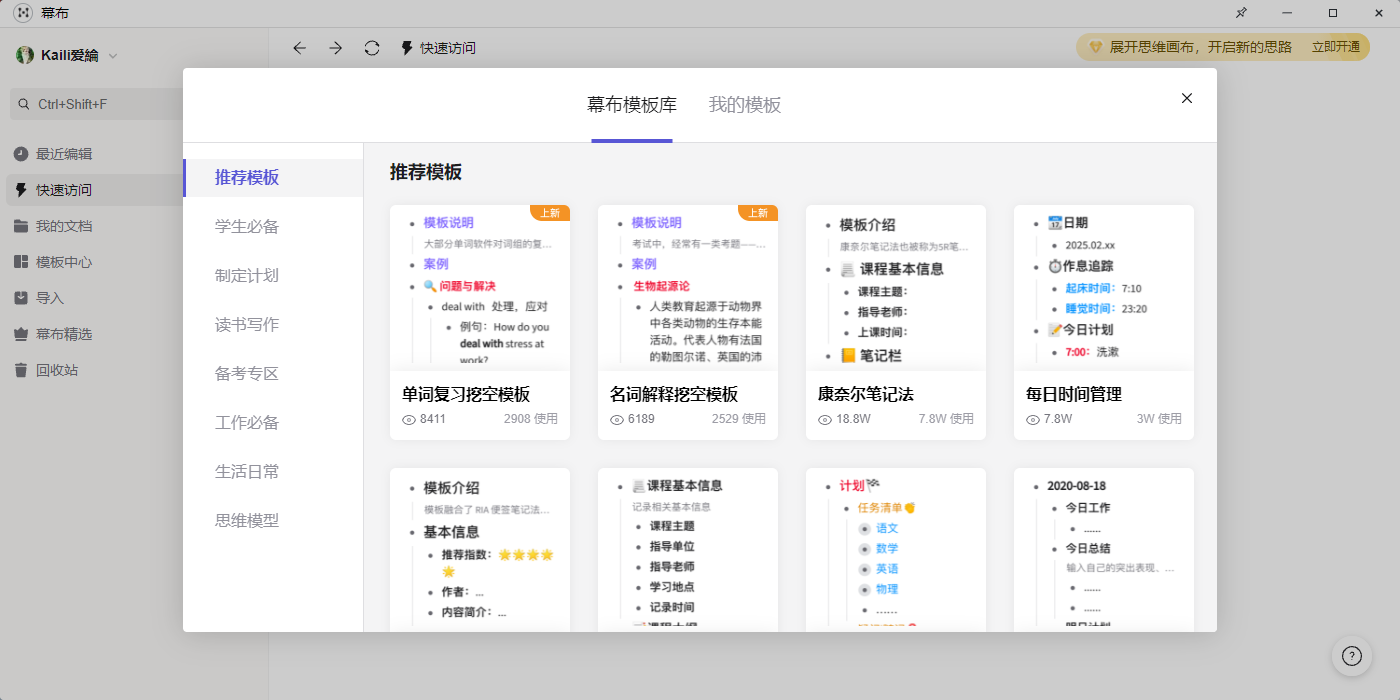Open the 单词复习挖空模板 template
1400x700 pixels.
[479, 320]
